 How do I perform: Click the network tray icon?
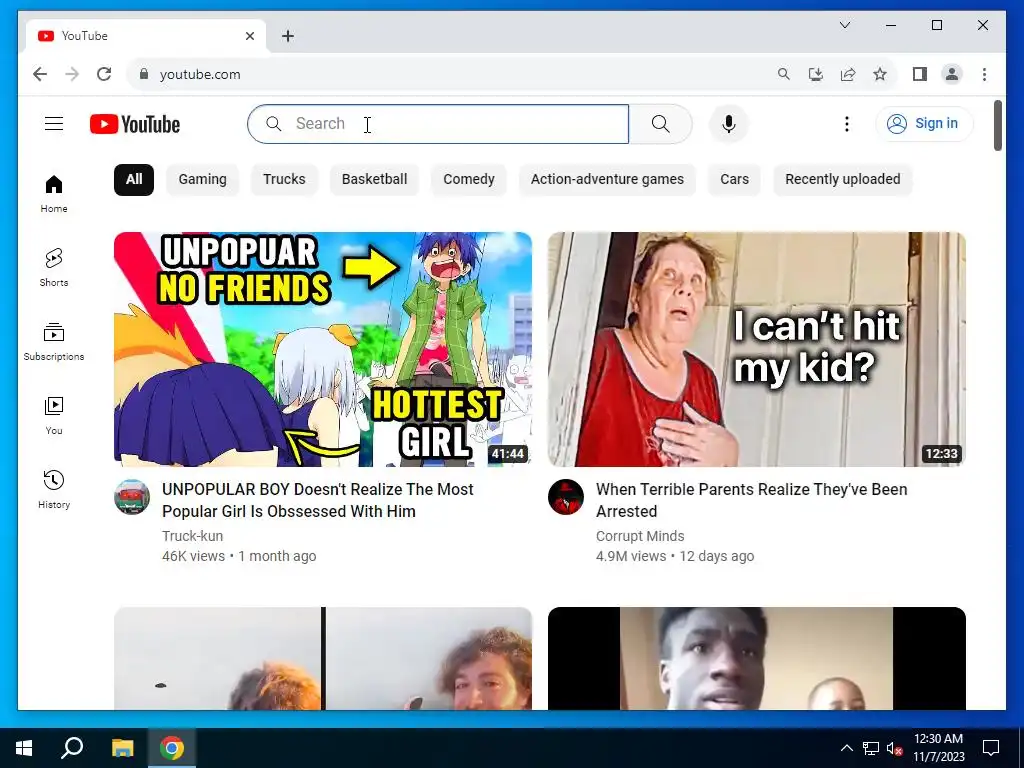tap(871, 748)
